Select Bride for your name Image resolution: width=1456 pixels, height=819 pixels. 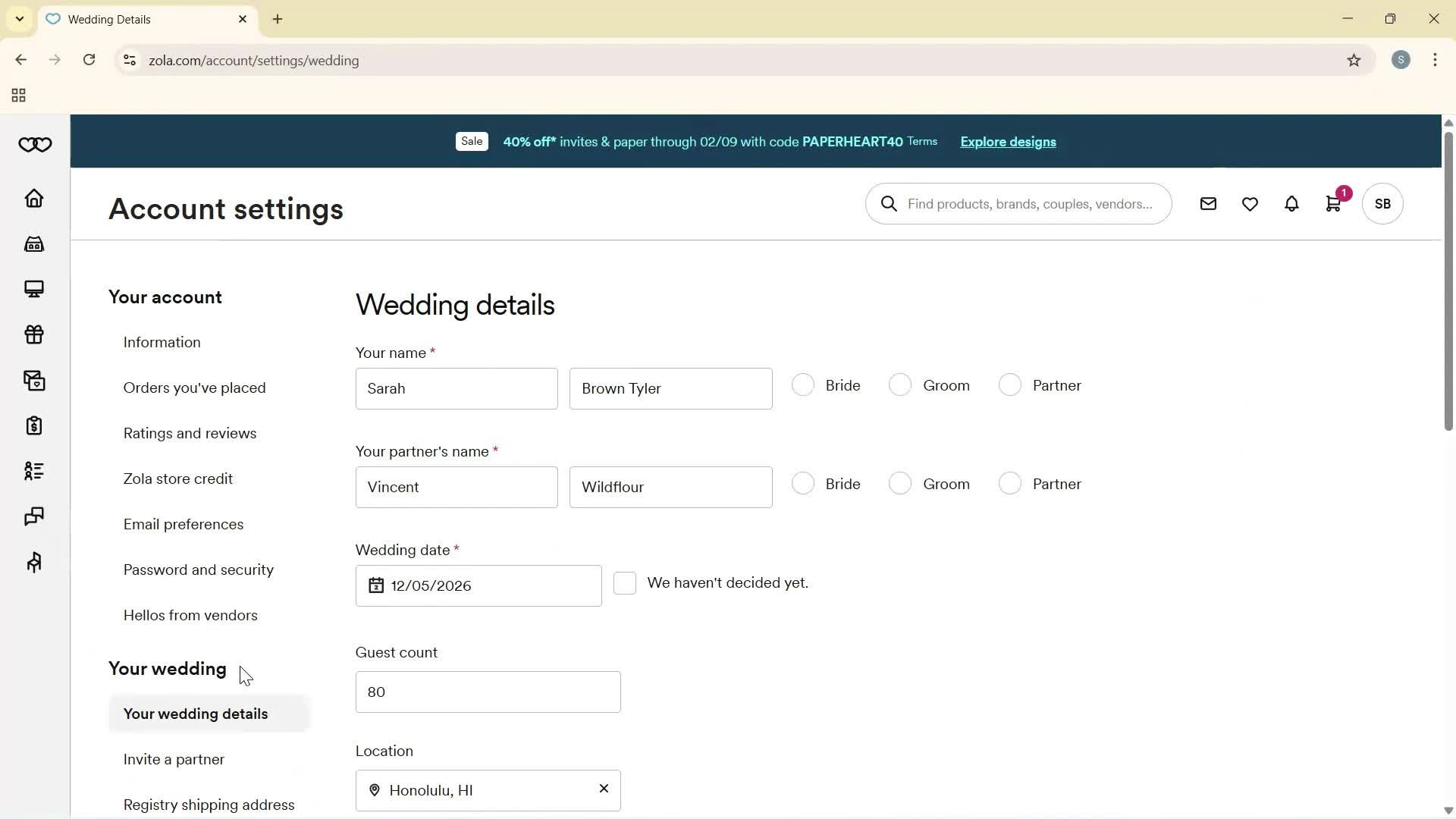click(803, 385)
